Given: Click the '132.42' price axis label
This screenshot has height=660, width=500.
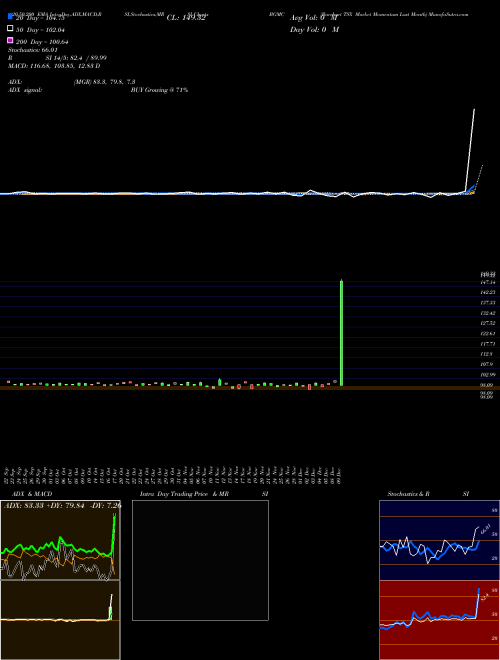Looking at the screenshot, I should coord(487,313).
